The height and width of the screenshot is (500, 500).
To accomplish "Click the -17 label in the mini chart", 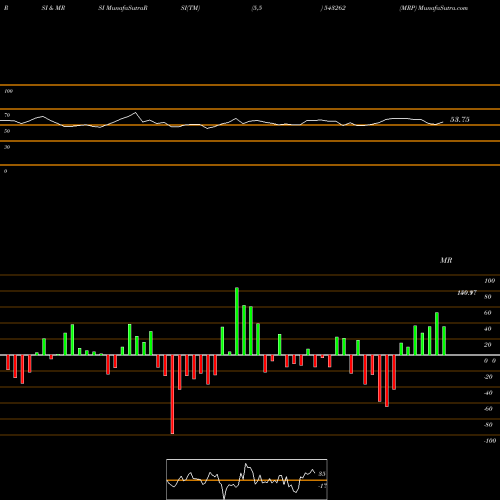I will 322,486.
